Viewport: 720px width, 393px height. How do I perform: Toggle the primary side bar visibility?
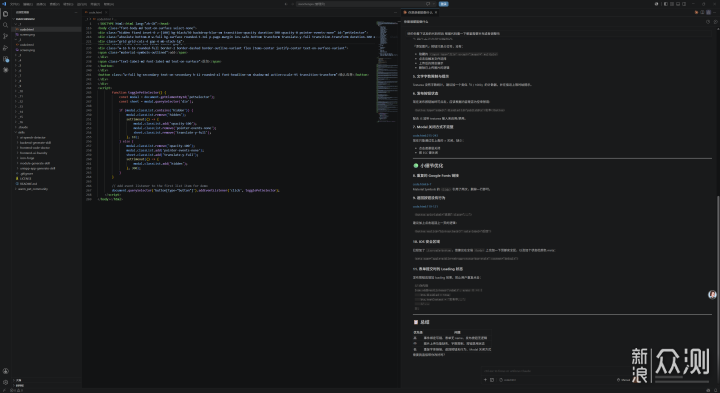point(666,4)
